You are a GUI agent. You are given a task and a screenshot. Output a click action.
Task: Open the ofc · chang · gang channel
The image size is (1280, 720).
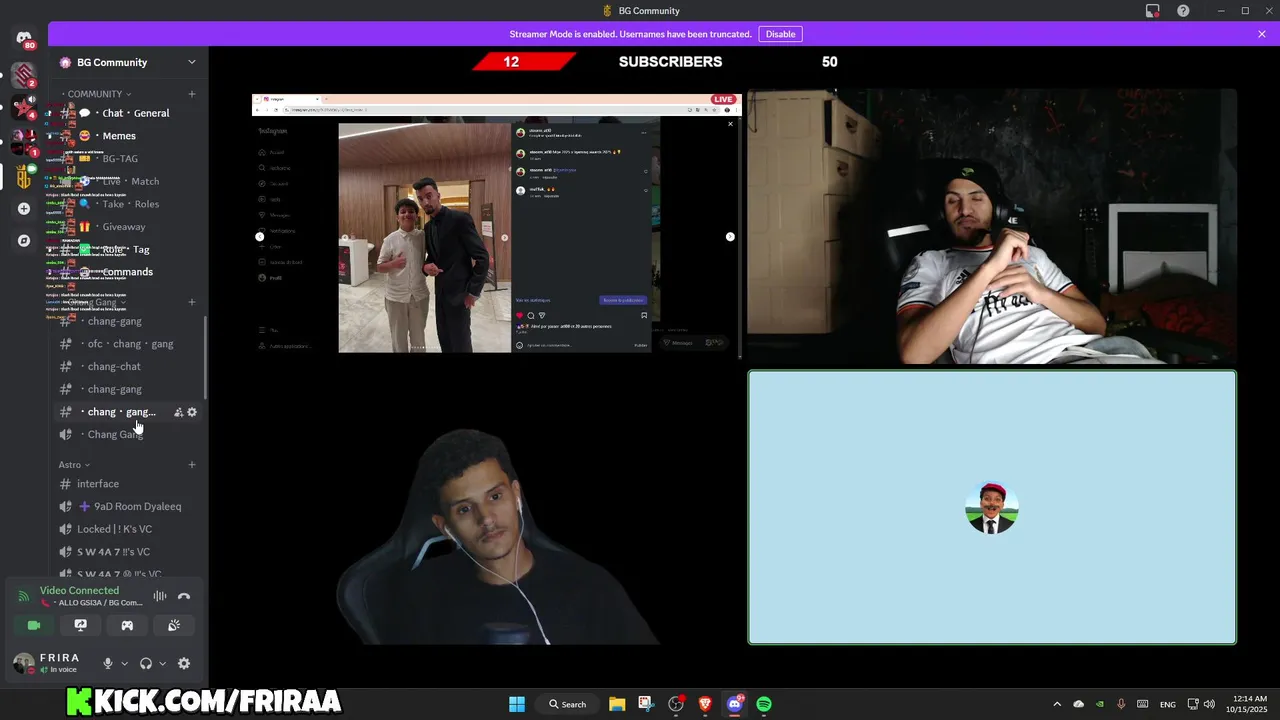[x=128, y=344]
